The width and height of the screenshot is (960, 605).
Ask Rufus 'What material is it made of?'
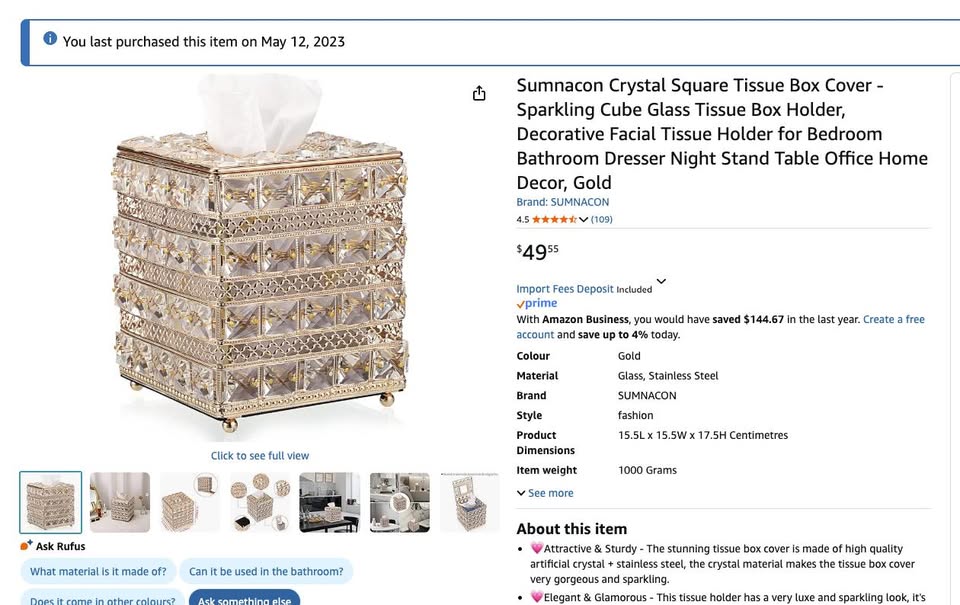click(x=98, y=572)
